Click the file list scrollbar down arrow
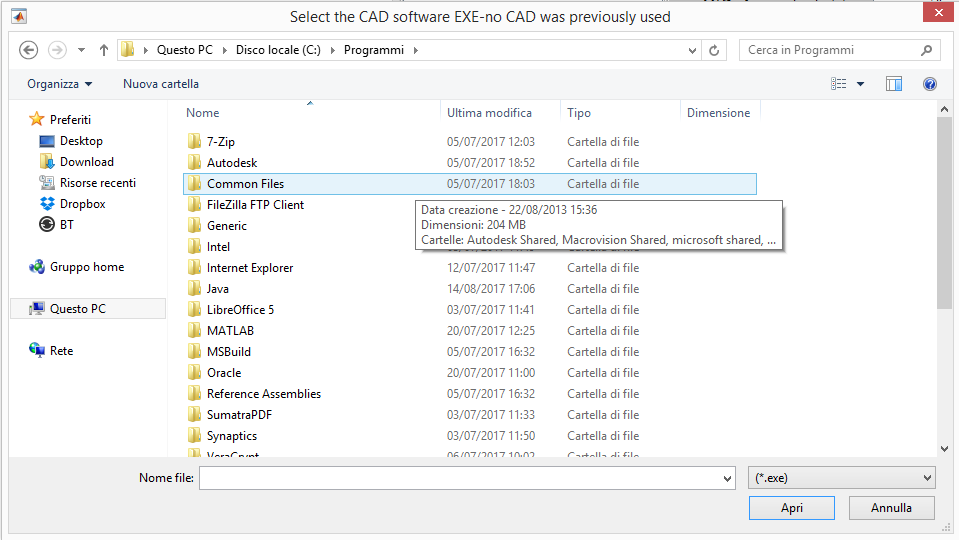The width and height of the screenshot is (959, 540). point(944,448)
